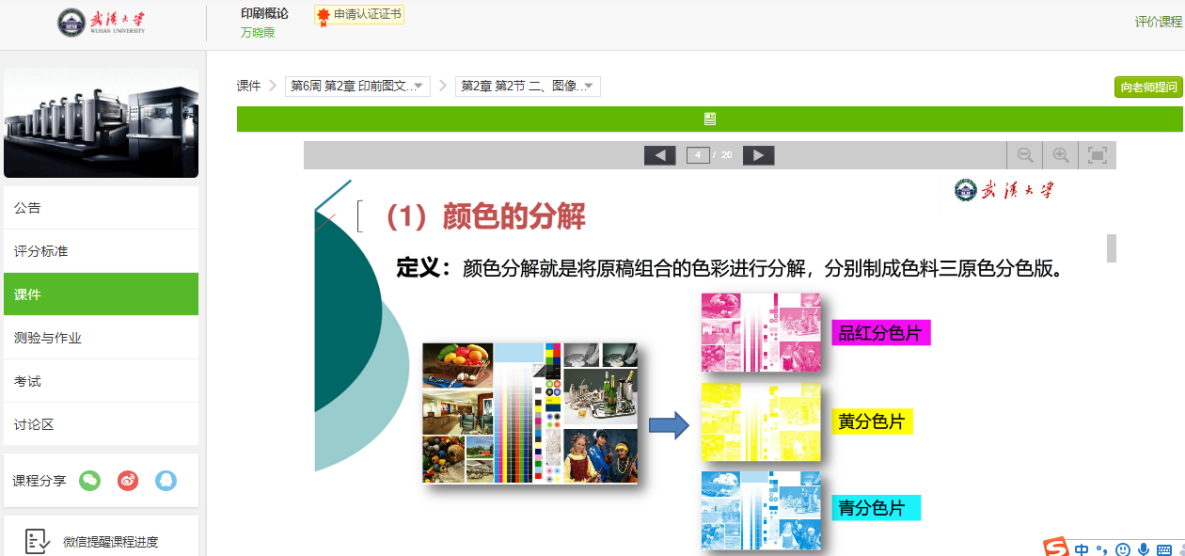Open 公告 in the sidebar
Viewport: 1185px width, 556px height.
click(x=101, y=208)
